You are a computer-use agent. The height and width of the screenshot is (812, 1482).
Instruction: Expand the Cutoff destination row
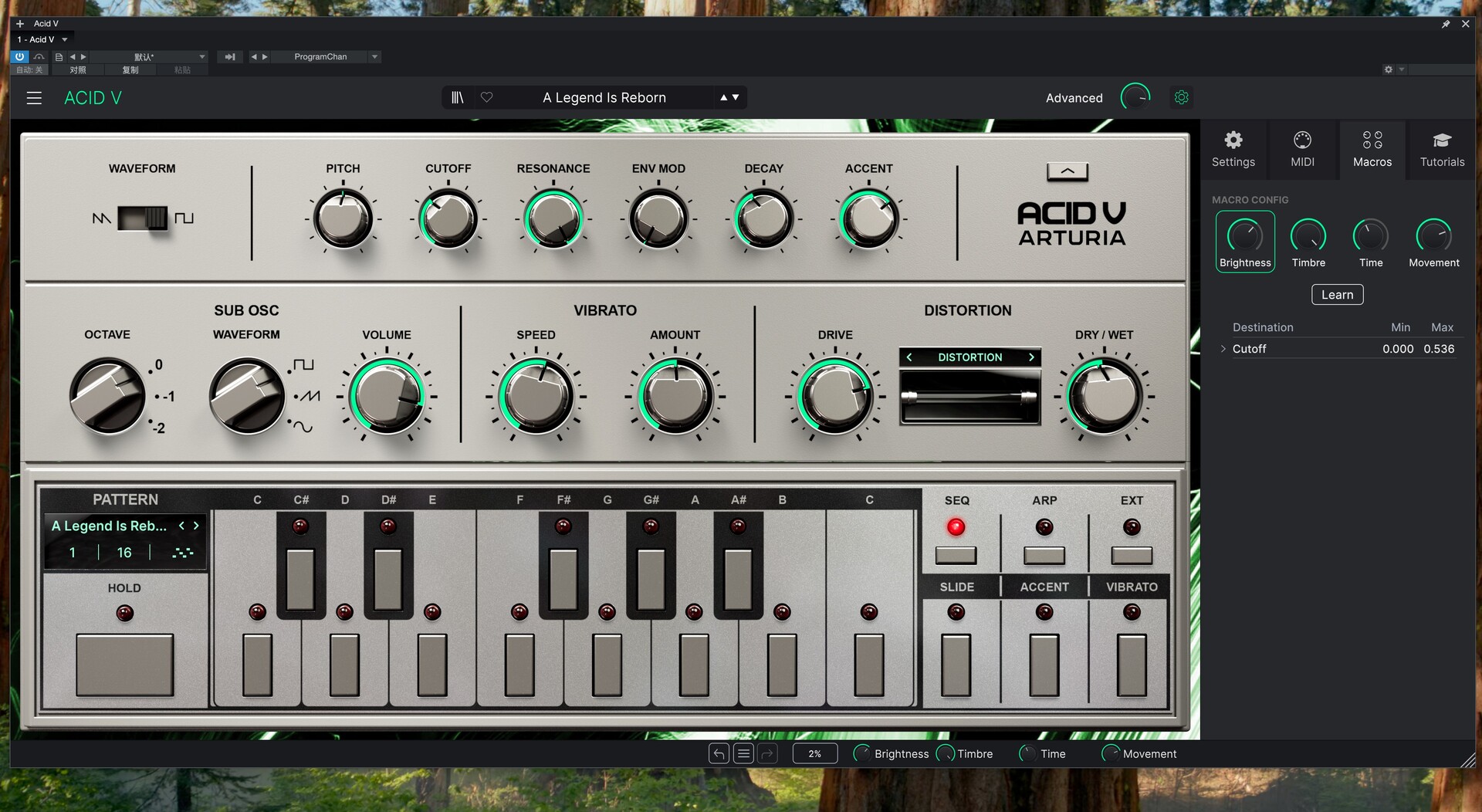coord(1223,349)
